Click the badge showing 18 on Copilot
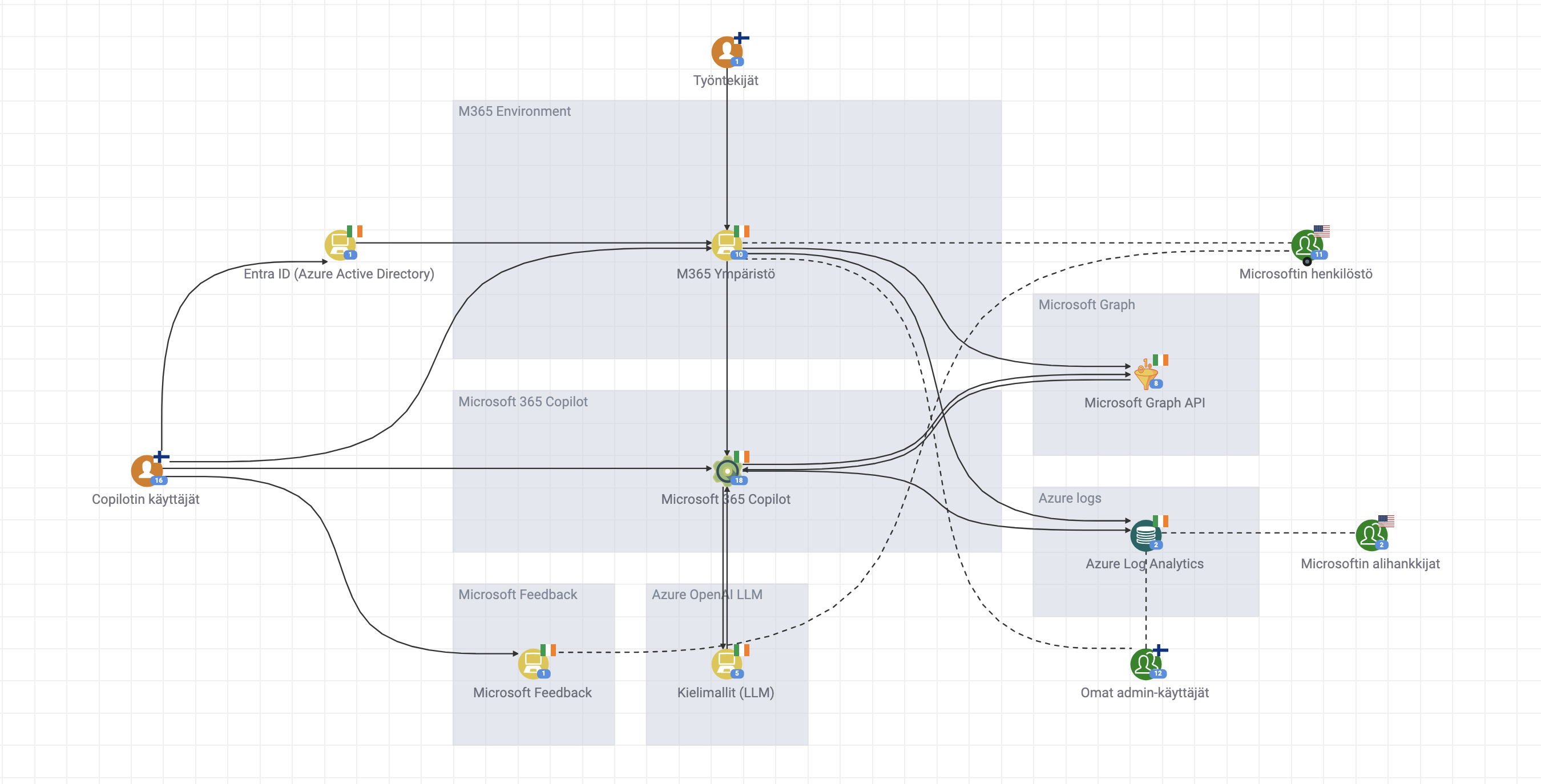1541x784 pixels. (x=739, y=480)
